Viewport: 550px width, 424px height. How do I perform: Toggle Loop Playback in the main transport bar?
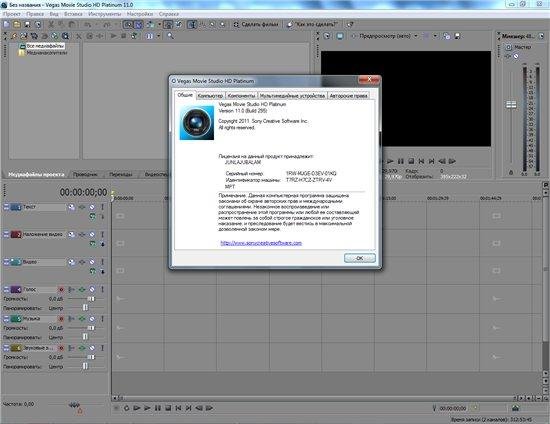[126, 408]
